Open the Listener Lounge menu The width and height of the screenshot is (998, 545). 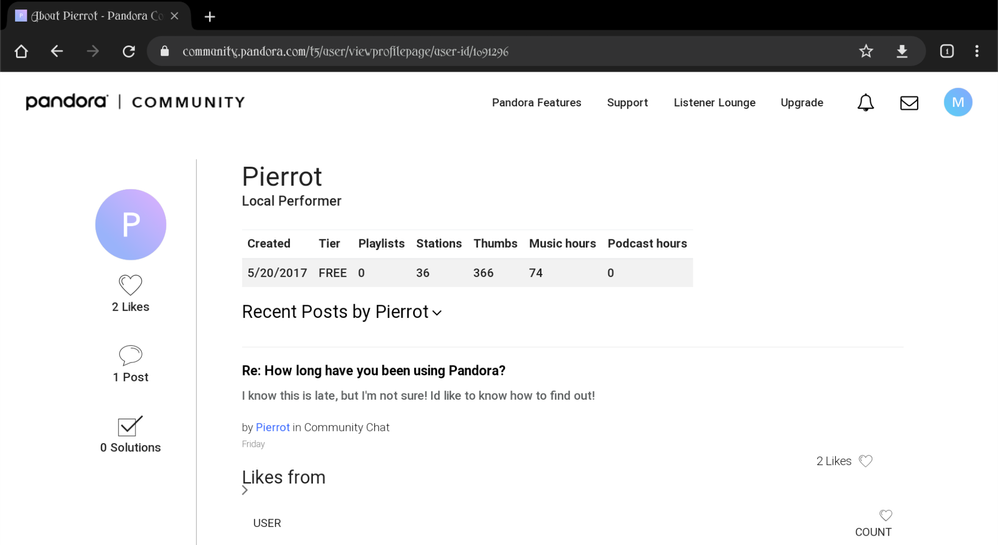coord(714,103)
